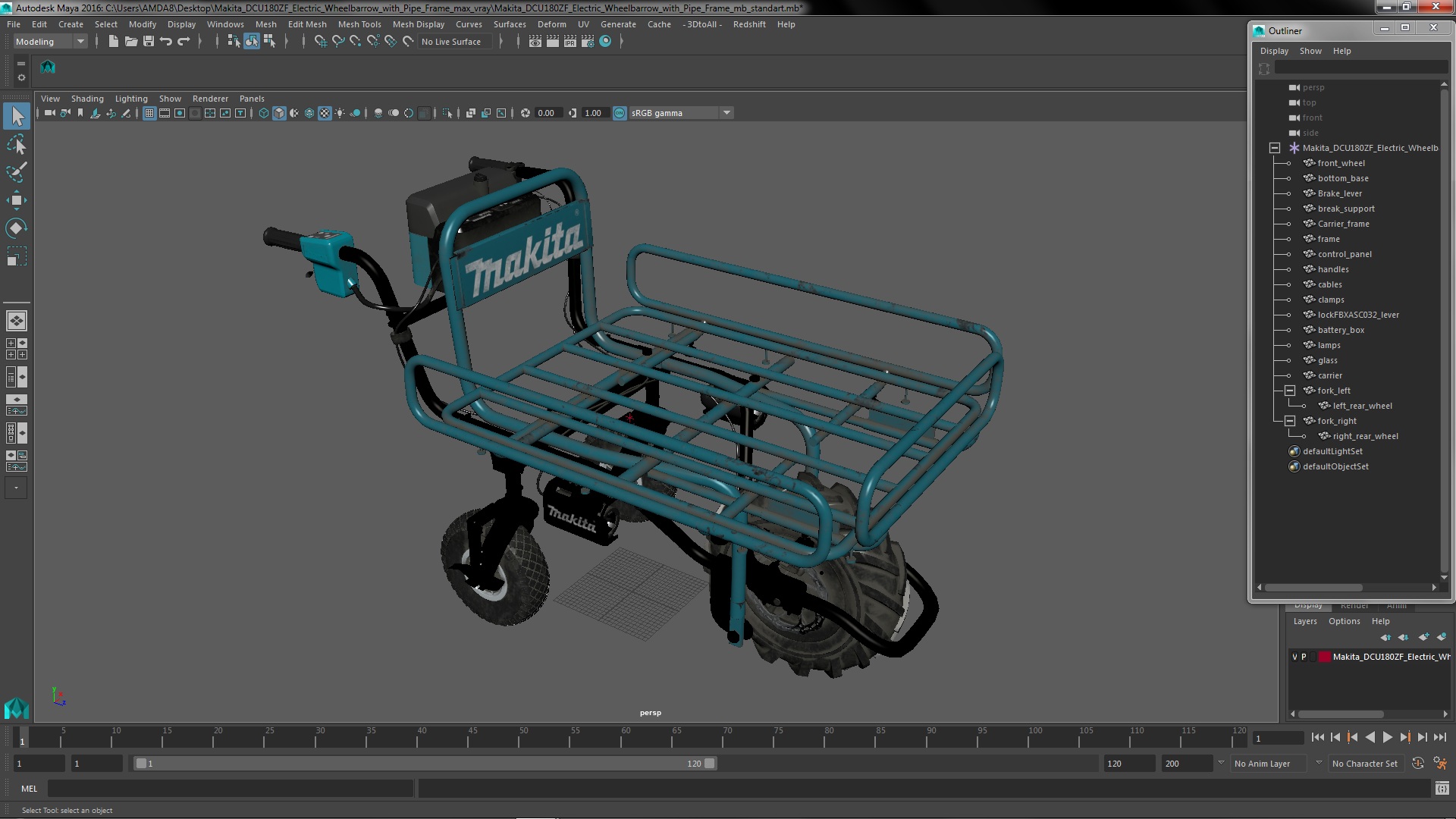This screenshot has width=1456, height=819.
Task: Undo the last action
Action: pyautogui.click(x=166, y=42)
